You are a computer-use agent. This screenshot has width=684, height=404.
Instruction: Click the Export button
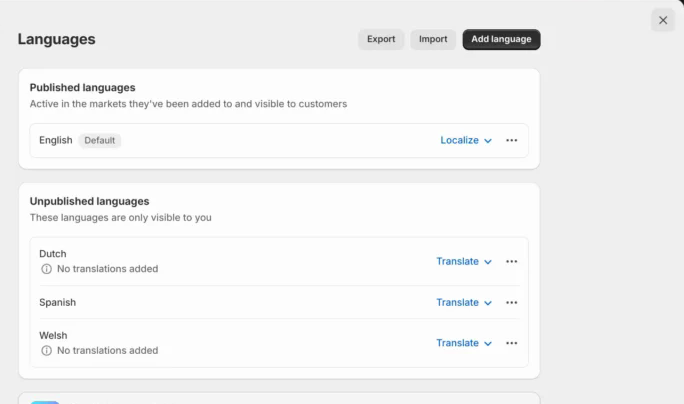381,39
